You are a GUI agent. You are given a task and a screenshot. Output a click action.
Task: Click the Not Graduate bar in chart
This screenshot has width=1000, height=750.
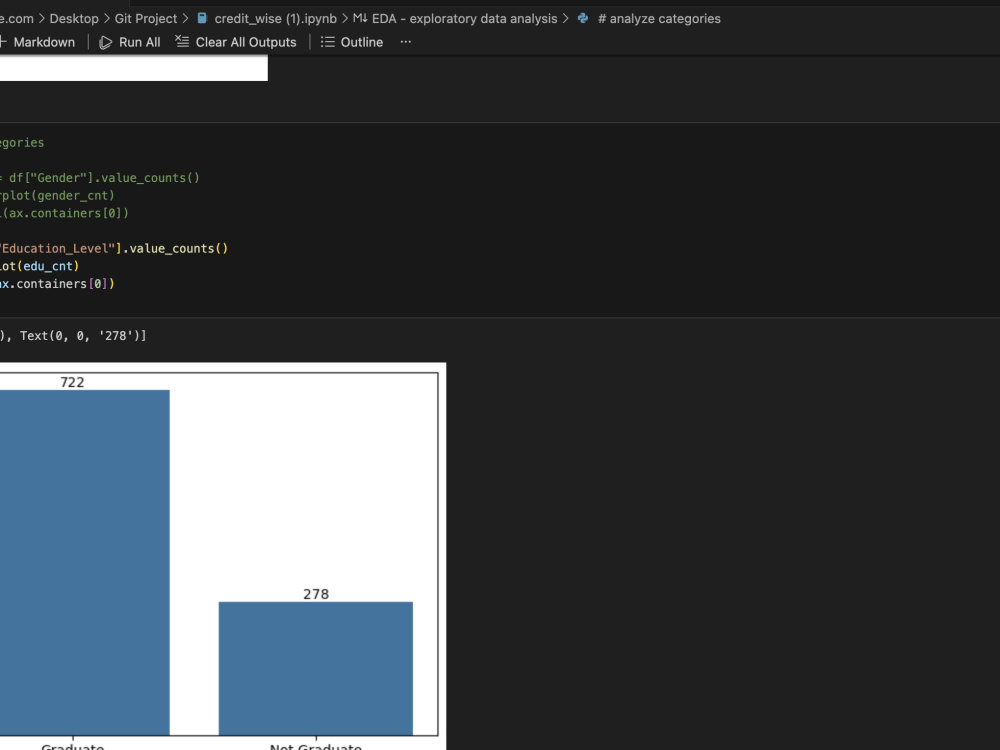tap(316, 668)
